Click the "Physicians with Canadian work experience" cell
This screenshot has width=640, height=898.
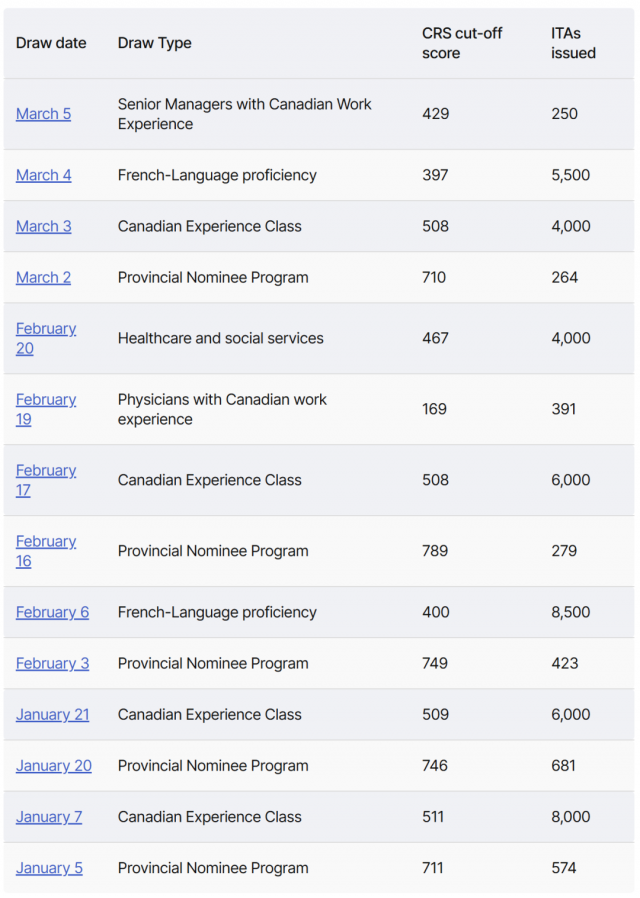pos(222,409)
